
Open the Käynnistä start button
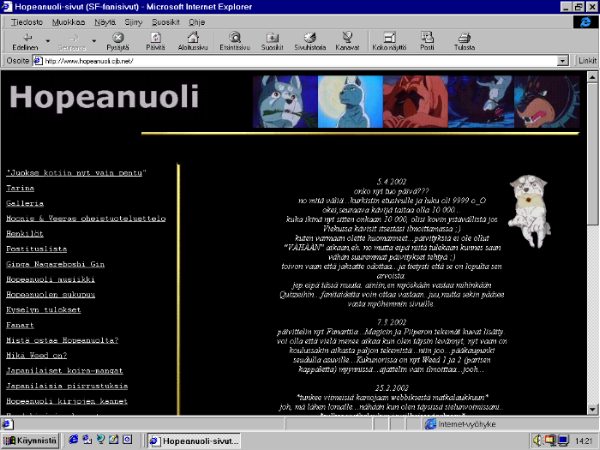tap(31, 440)
